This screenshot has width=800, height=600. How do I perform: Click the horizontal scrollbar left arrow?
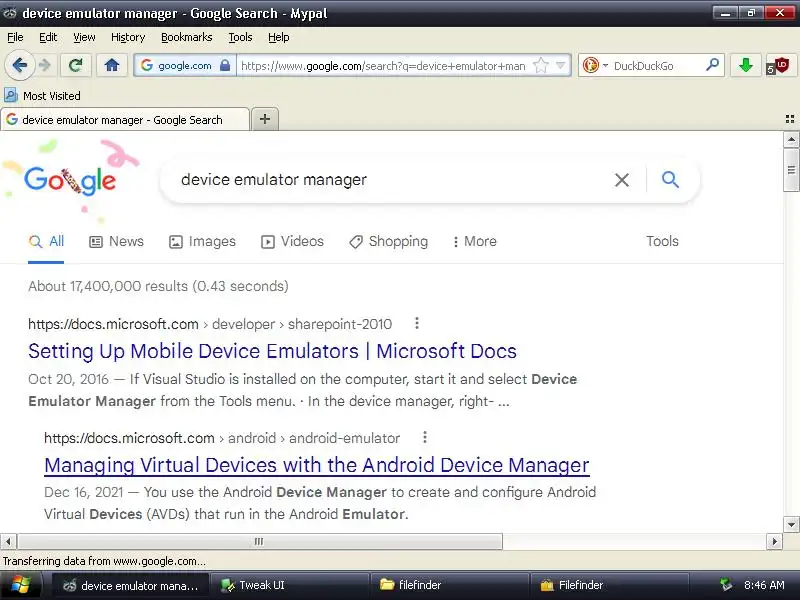tap(9, 541)
